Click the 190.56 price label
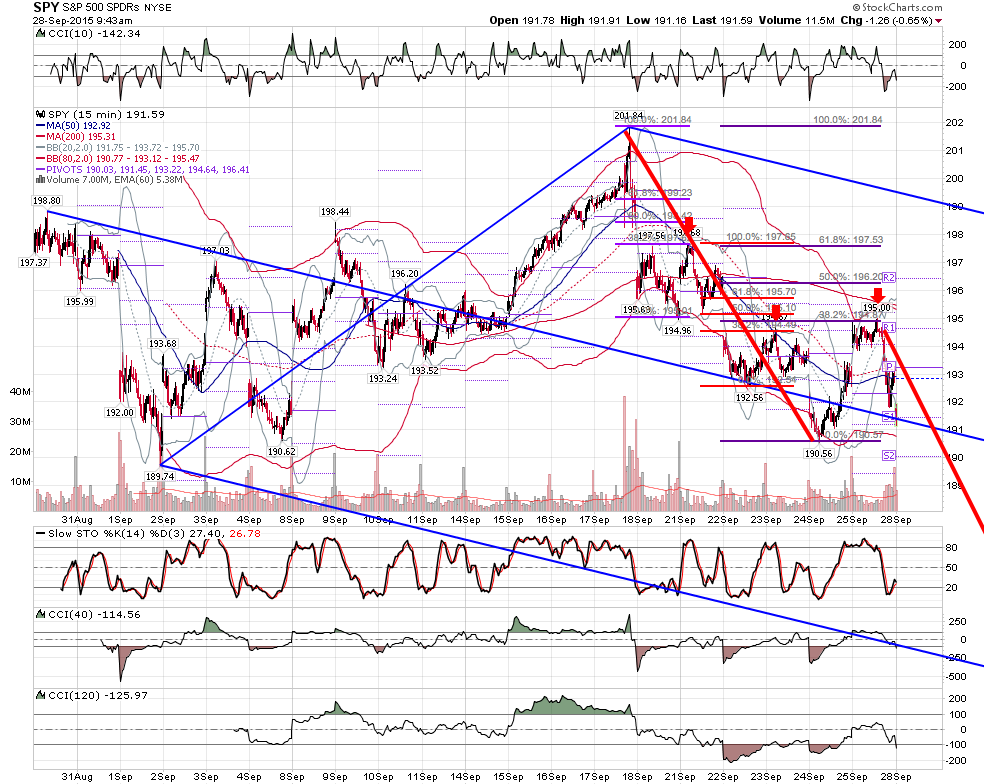The image size is (984, 784). click(x=818, y=453)
